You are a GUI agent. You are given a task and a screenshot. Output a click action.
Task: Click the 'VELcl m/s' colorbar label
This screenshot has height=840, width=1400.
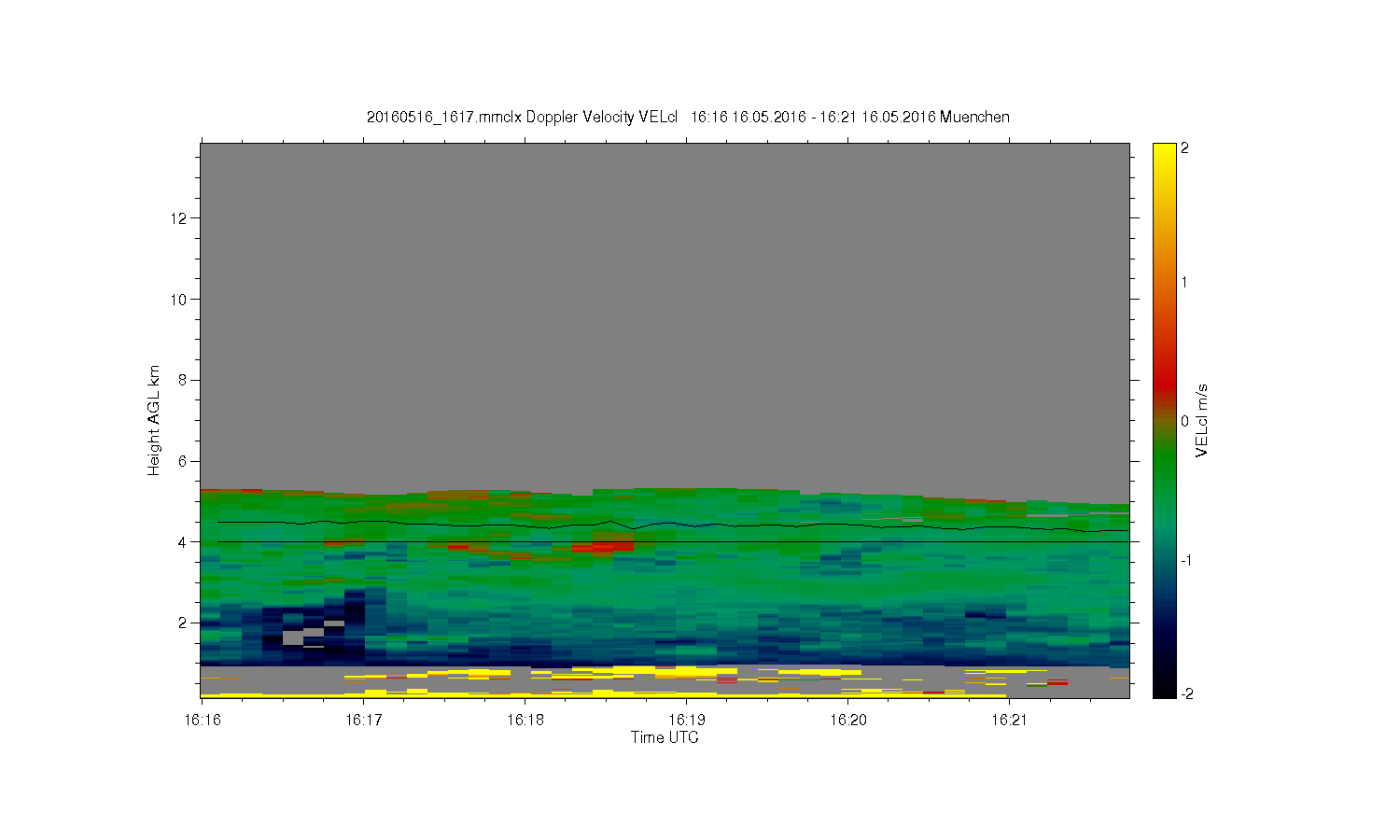1202,420
